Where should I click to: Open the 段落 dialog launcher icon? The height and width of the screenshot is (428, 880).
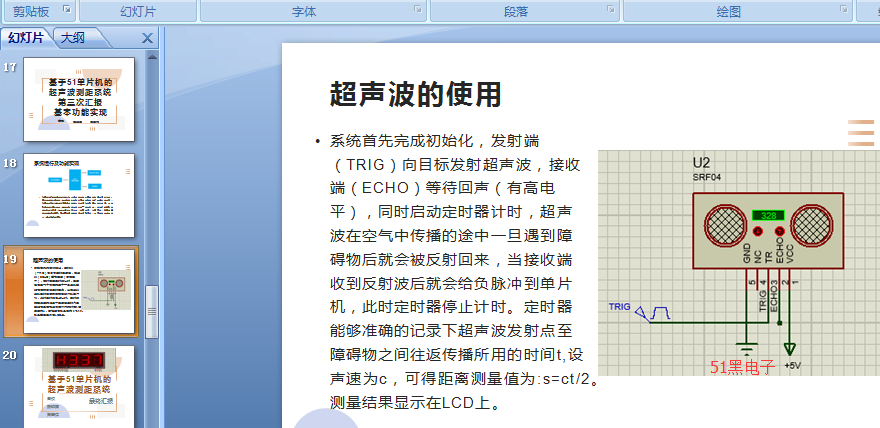(x=610, y=9)
